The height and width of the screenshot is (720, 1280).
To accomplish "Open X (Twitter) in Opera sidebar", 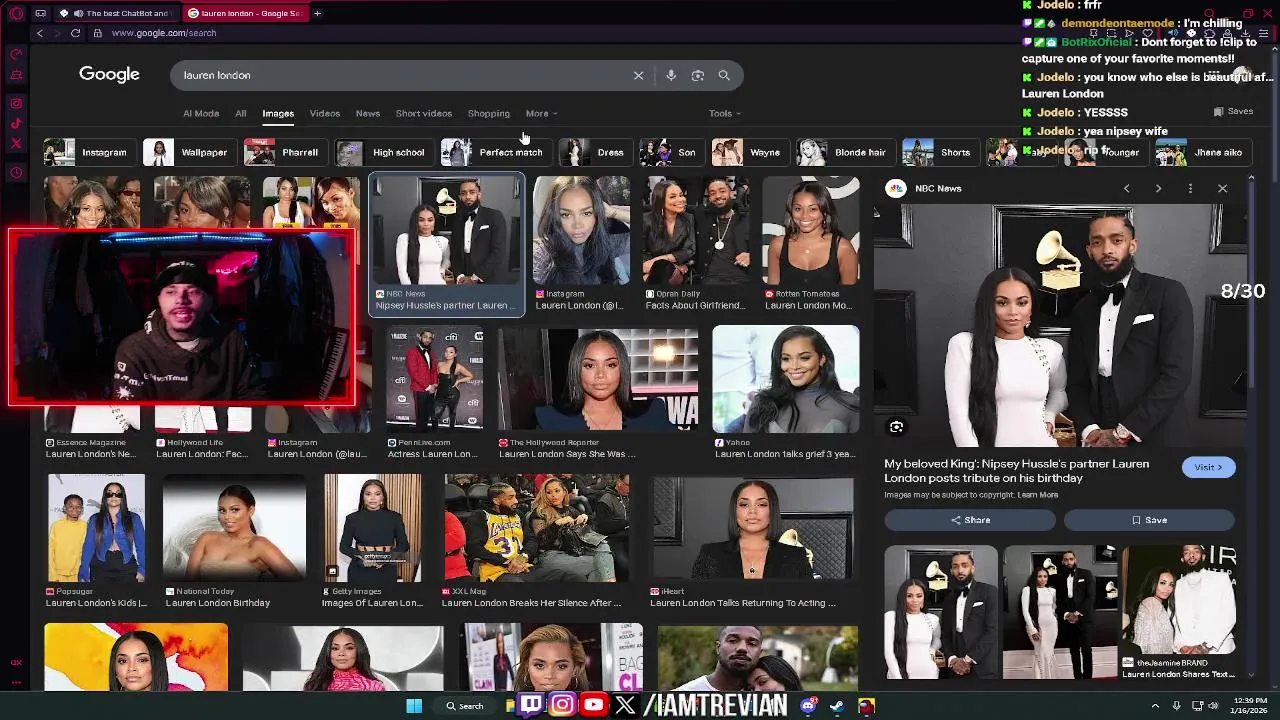I will point(16,144).
